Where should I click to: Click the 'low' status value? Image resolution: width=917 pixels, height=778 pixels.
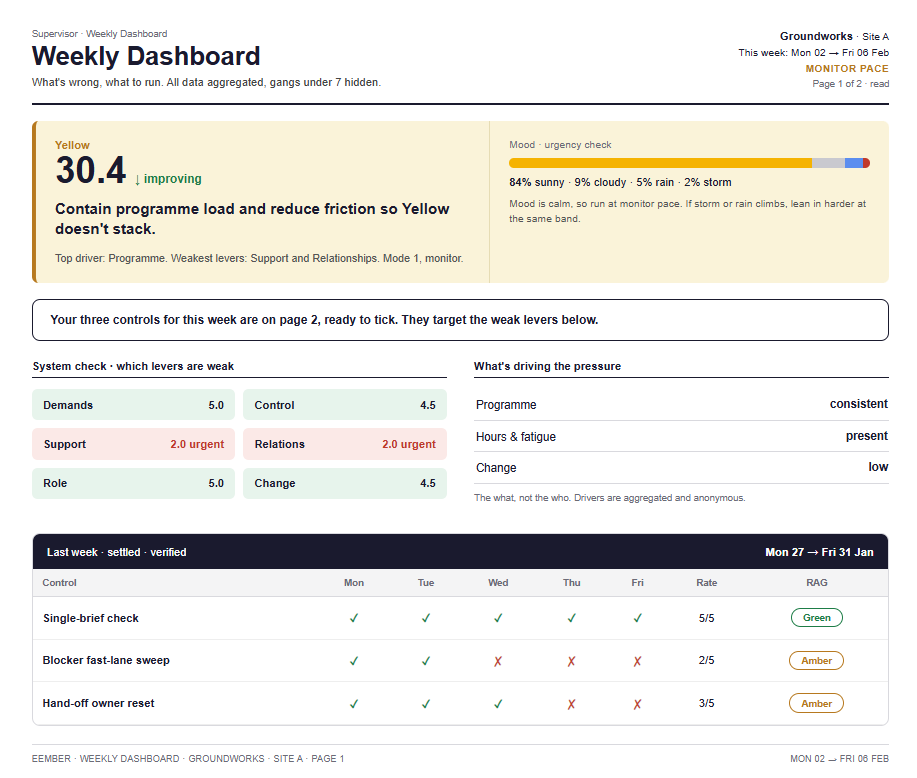878,467
